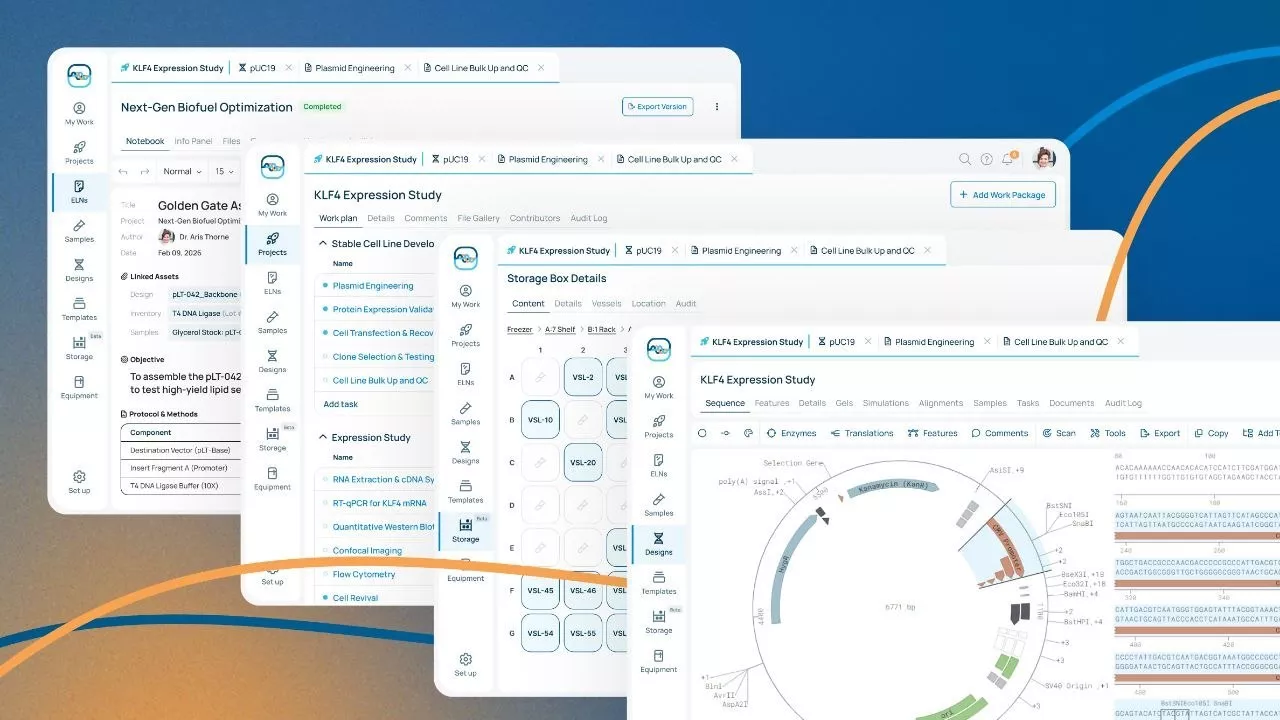The height and width of the screenshot is (720, 1280).
Task: Open the help question mark icon
Action: tap(986, 159)
